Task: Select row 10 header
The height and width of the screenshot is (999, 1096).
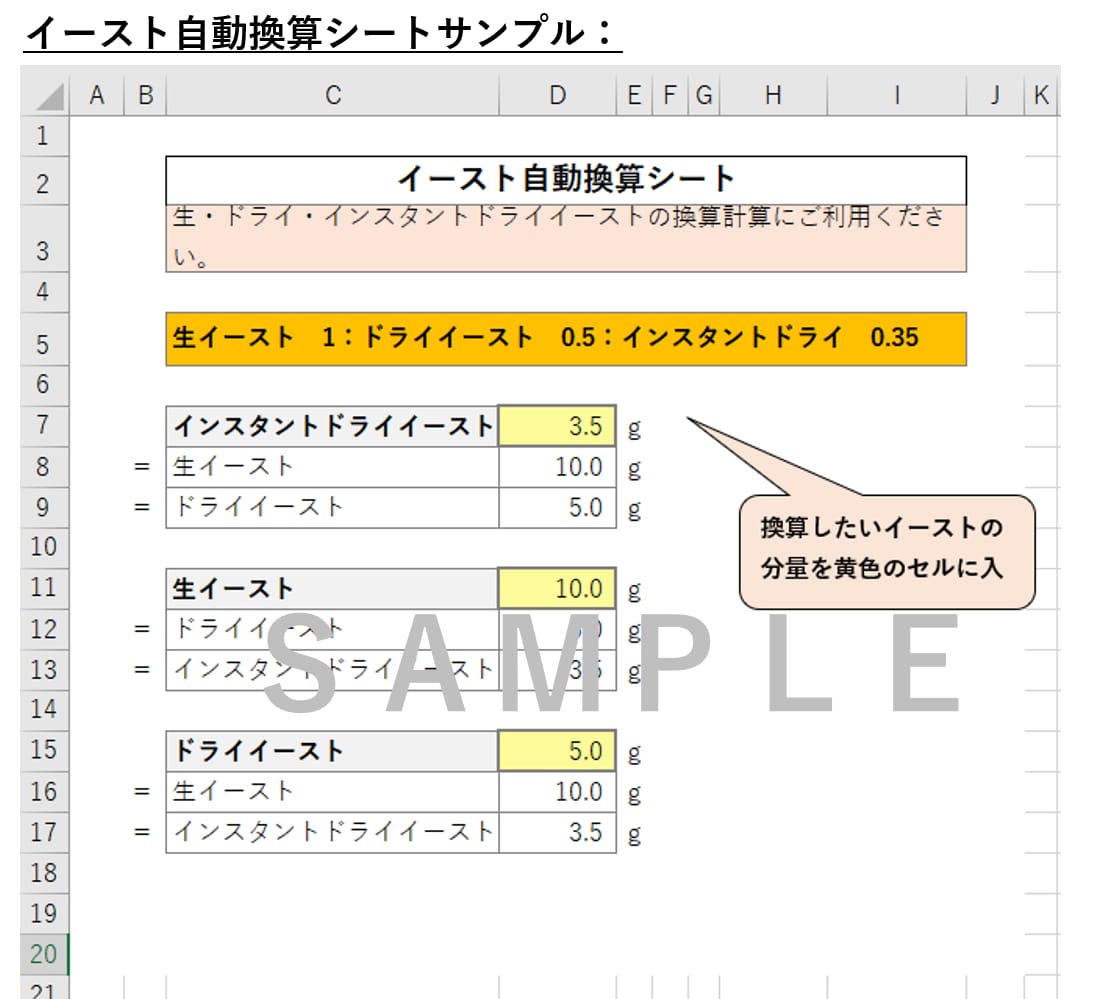Action: tap(44, 547)
